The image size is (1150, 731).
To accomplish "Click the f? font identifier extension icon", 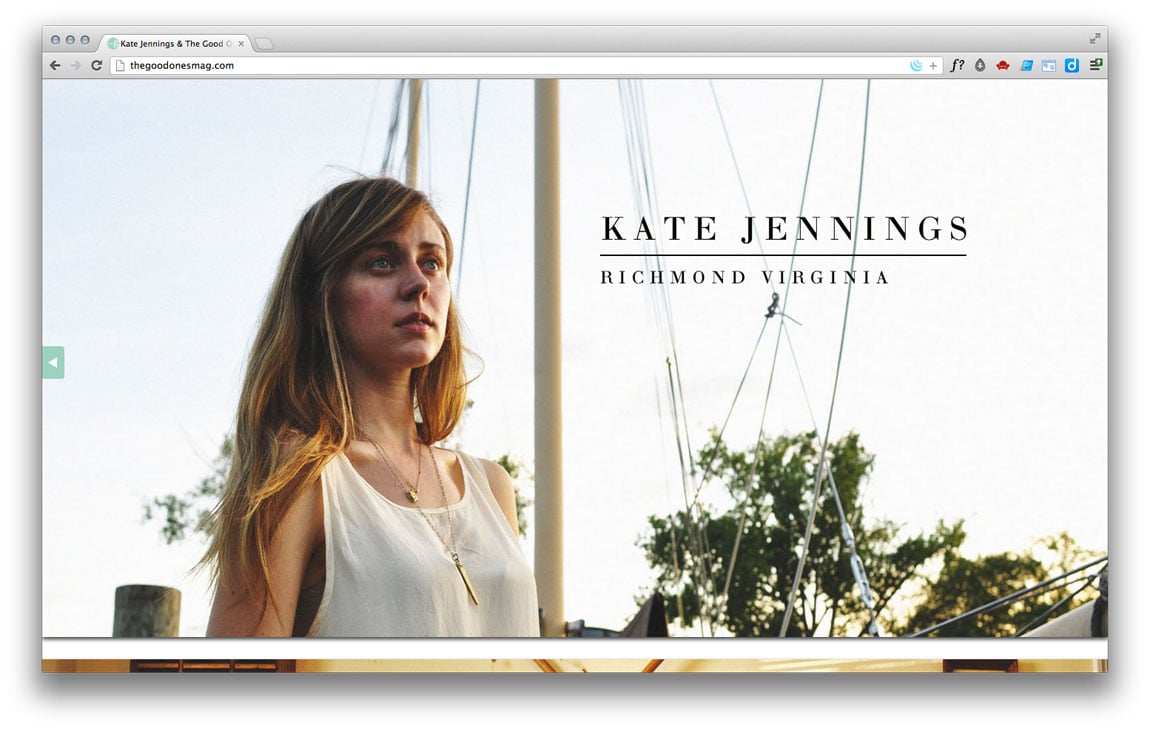I will click(x=957, y=65).
